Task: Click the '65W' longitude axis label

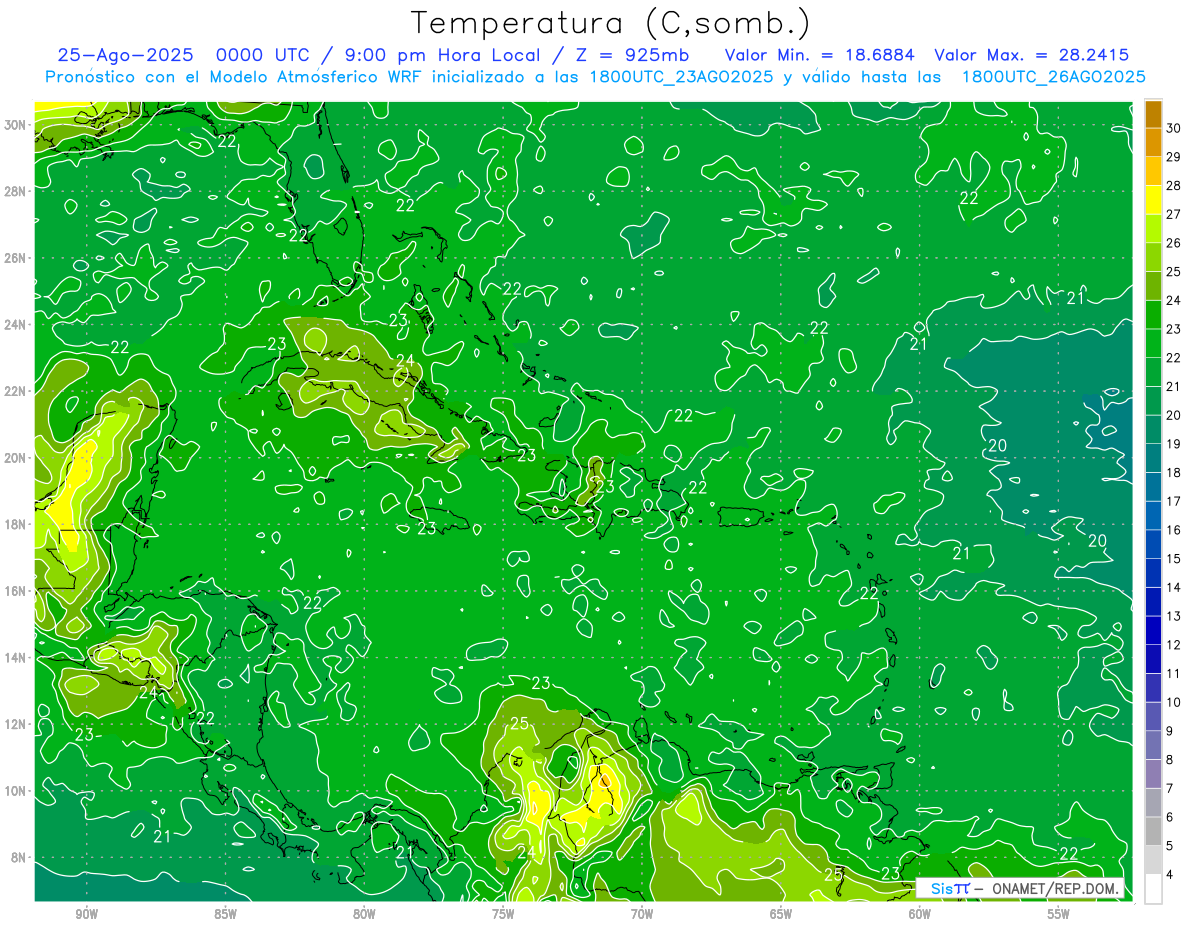Action: coord(781,914)
